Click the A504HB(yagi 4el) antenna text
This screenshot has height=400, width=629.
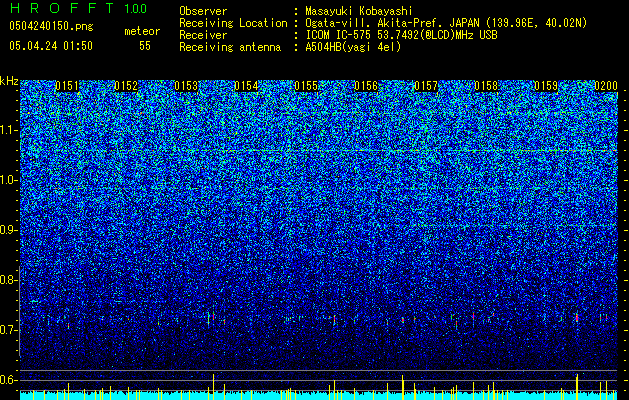tap(353, 47)
